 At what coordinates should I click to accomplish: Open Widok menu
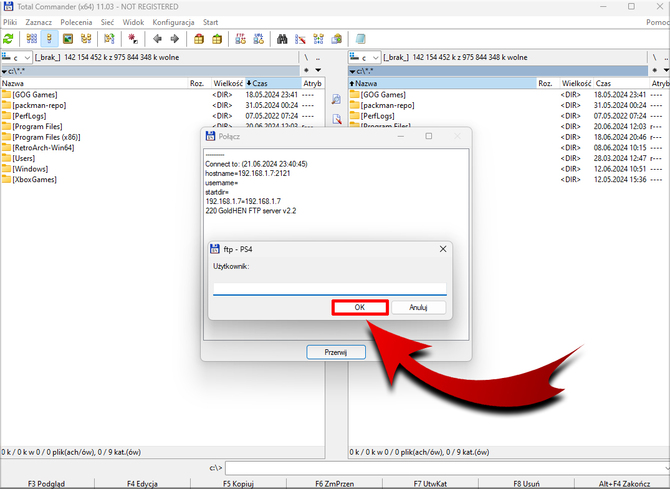(x=133, y=22)
